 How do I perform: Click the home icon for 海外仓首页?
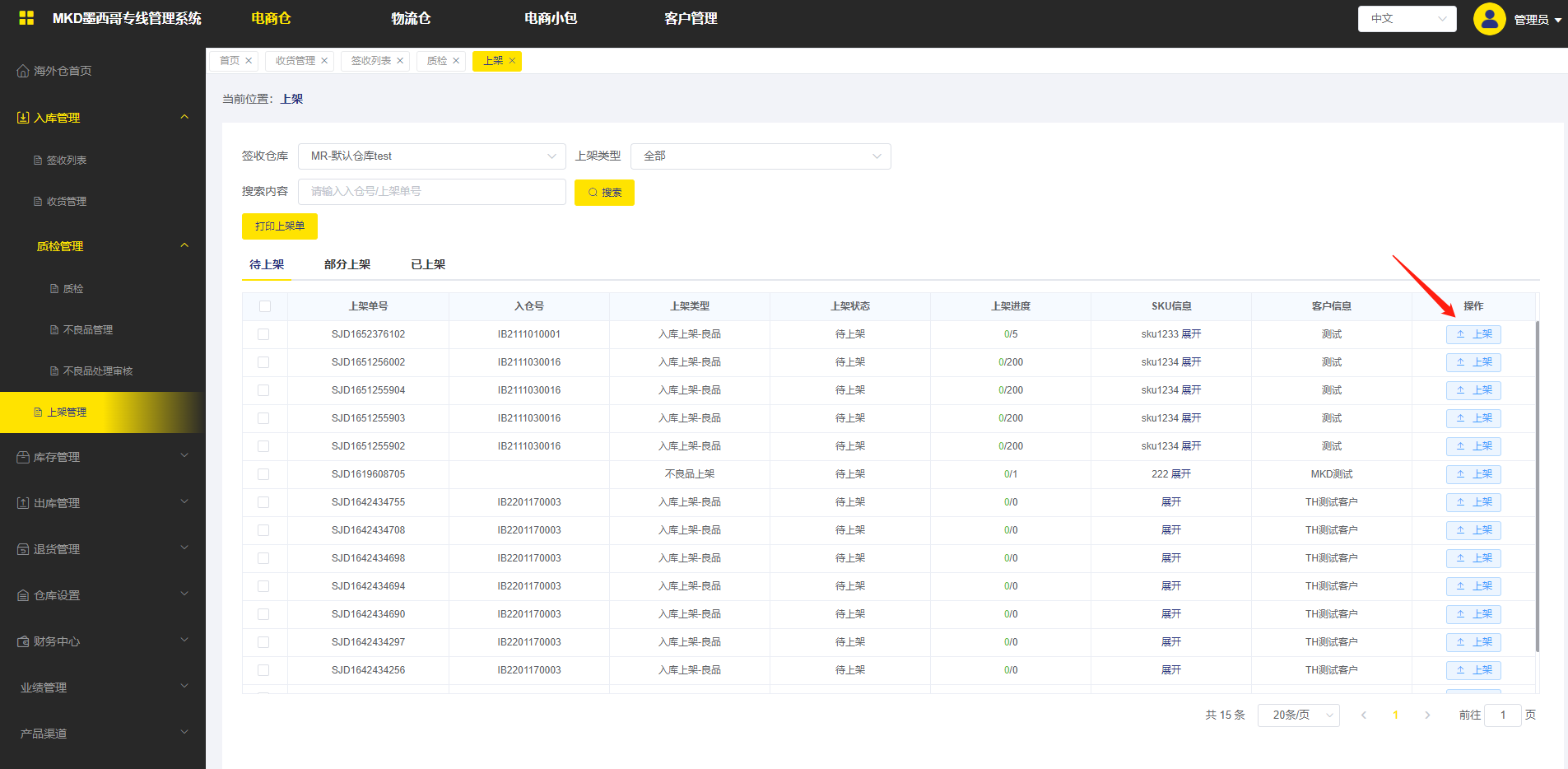tap(23, 72)
